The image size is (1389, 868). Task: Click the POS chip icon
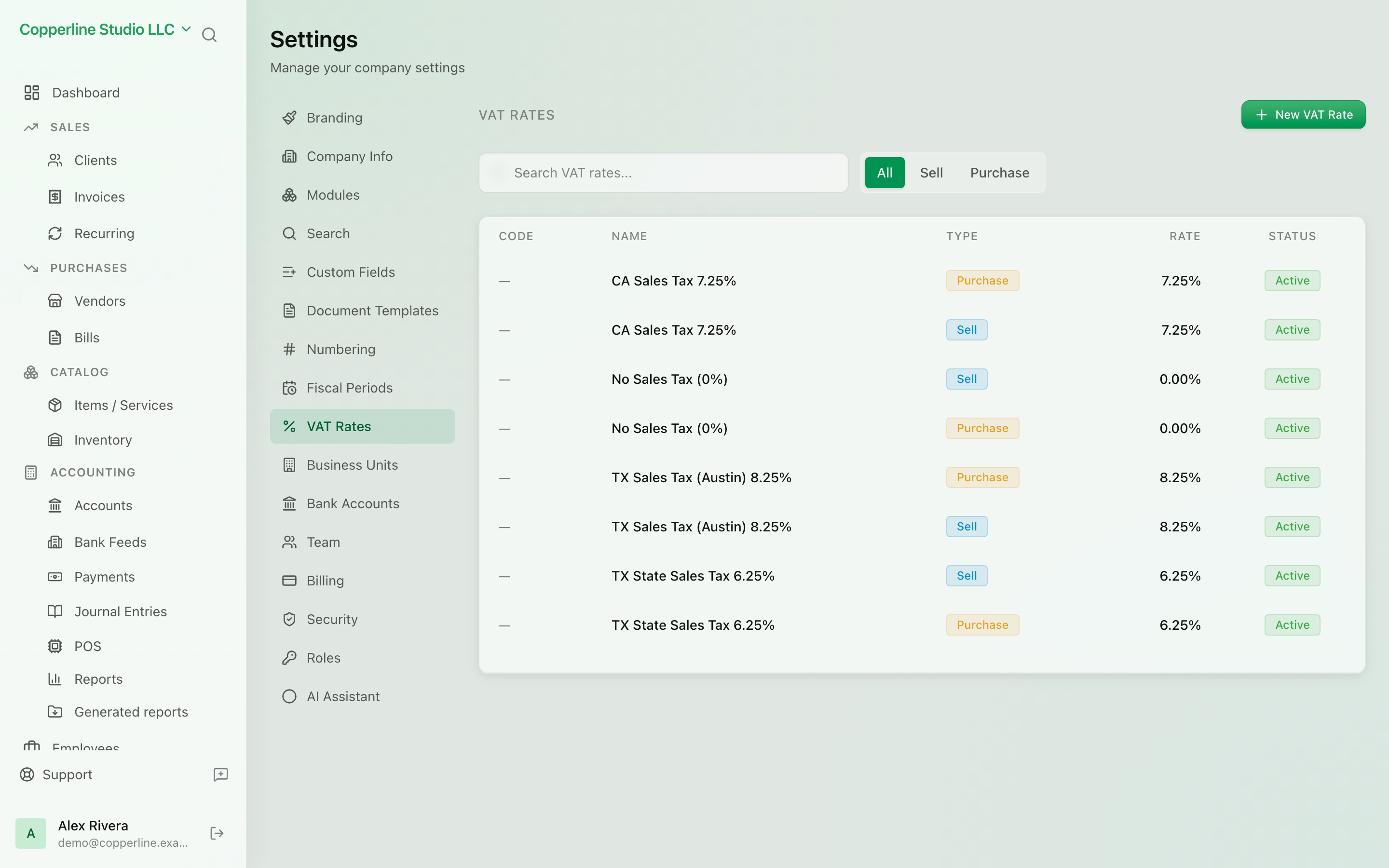click(55, 646)
